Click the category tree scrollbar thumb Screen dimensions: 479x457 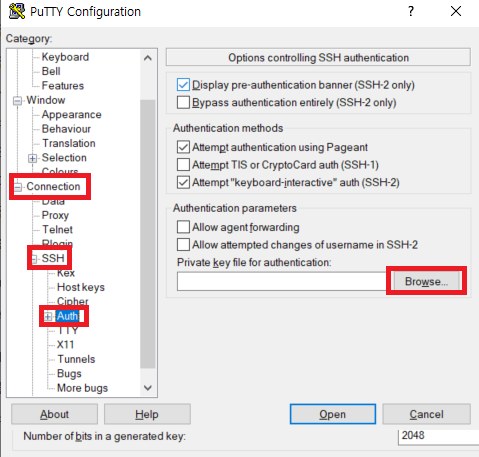coord(148,233)
